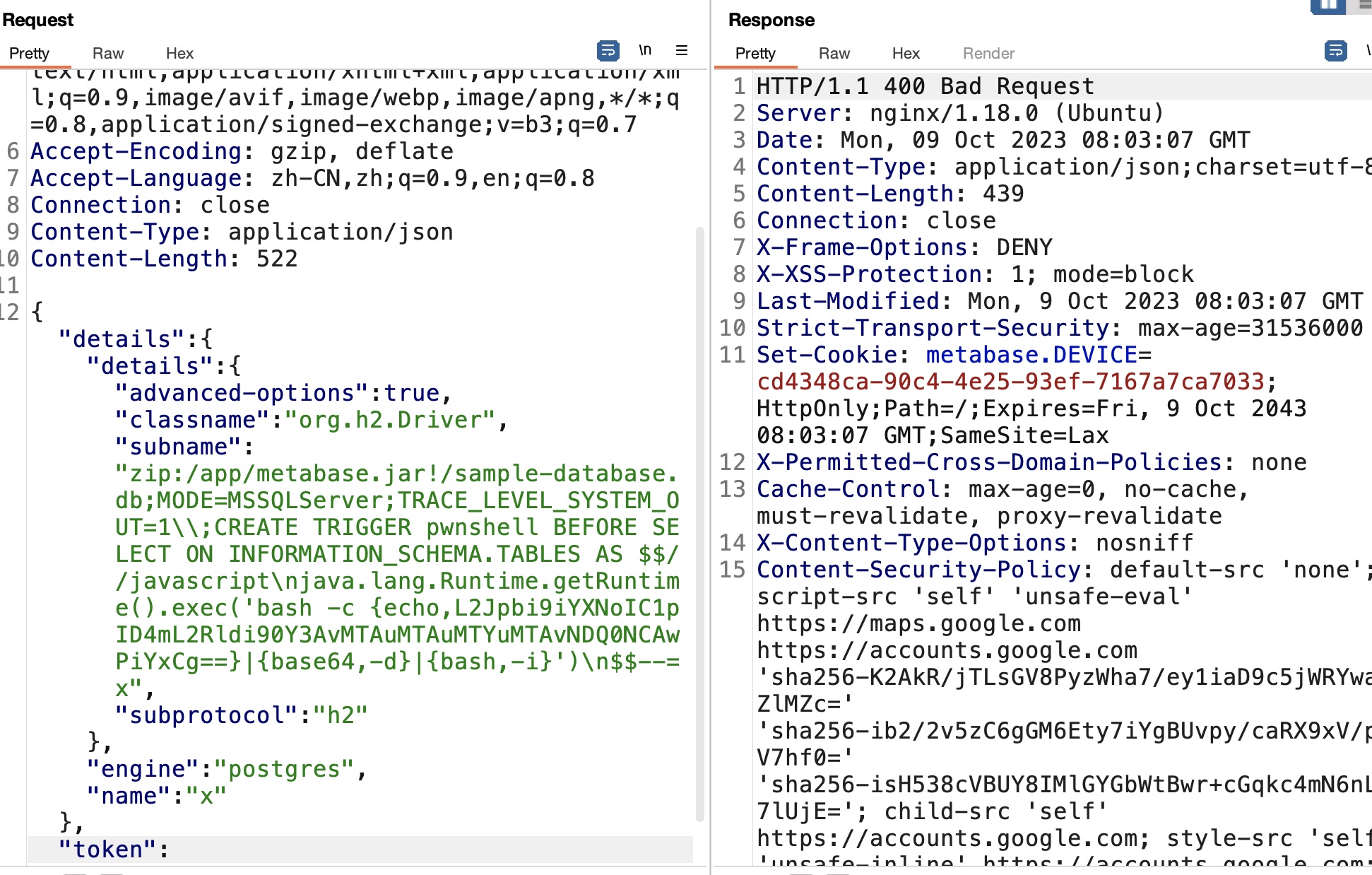
Task: Switch Request view to Hex tab
Action: (179, 54)
